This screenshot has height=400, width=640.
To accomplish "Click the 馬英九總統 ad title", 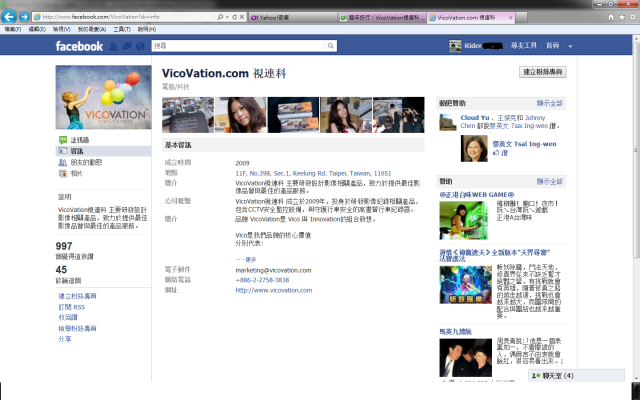I will pos(455,331).
